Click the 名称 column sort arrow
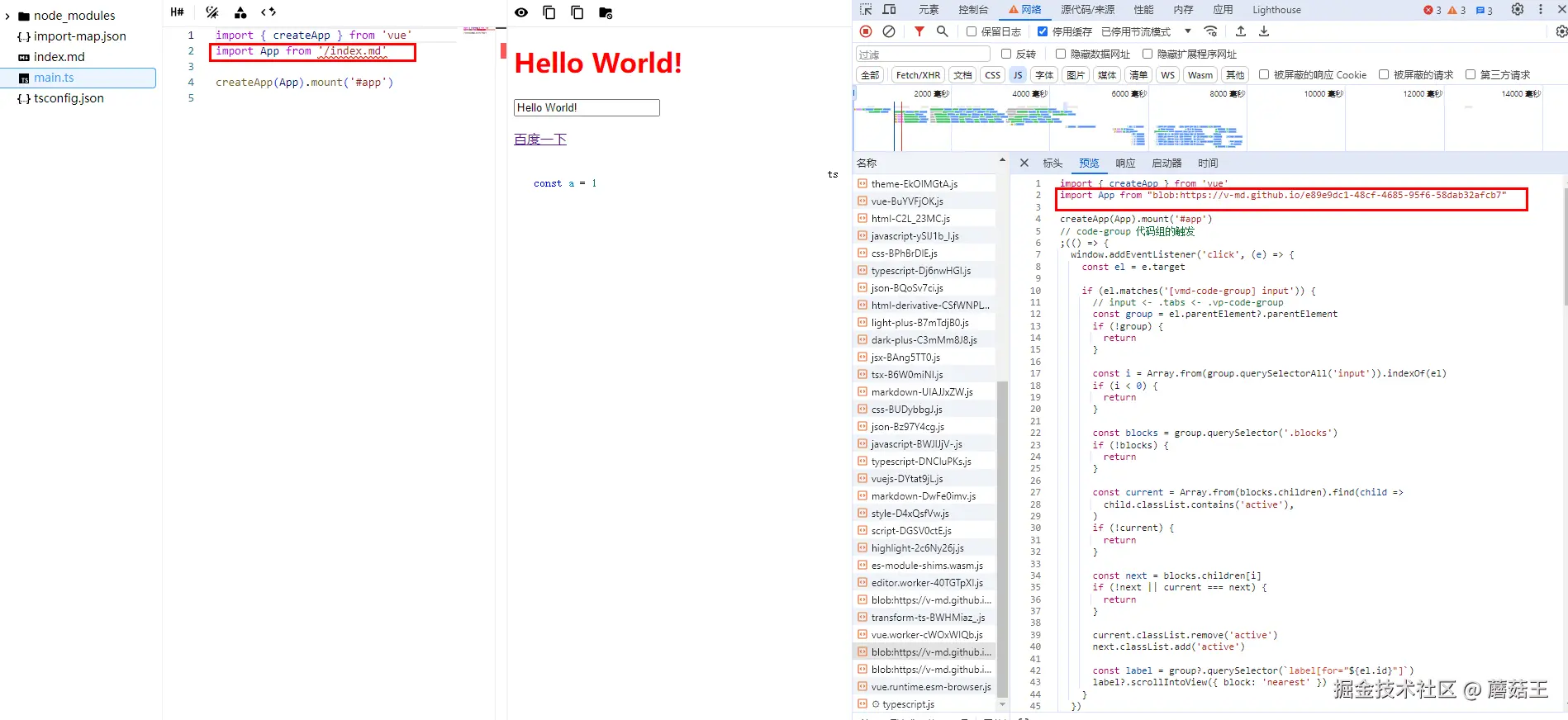The height and width of the screenshot is (720, 1568). click(x=1002, y=160)
